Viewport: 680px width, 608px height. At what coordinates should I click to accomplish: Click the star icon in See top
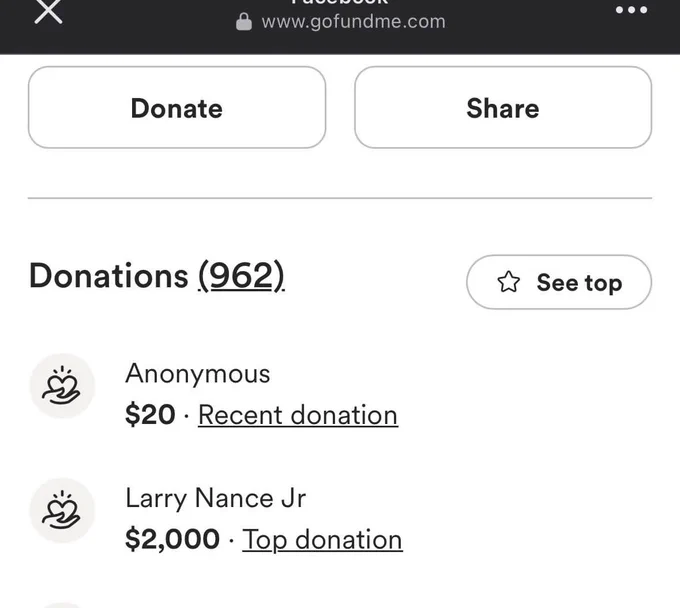(x=508, y=282)
